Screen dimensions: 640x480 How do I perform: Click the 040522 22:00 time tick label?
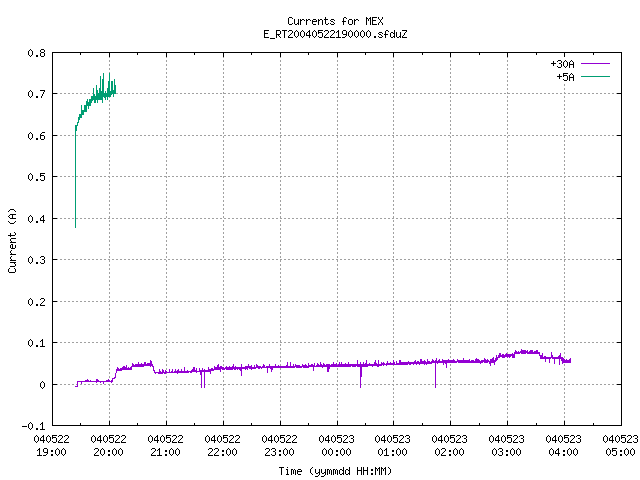222,445
